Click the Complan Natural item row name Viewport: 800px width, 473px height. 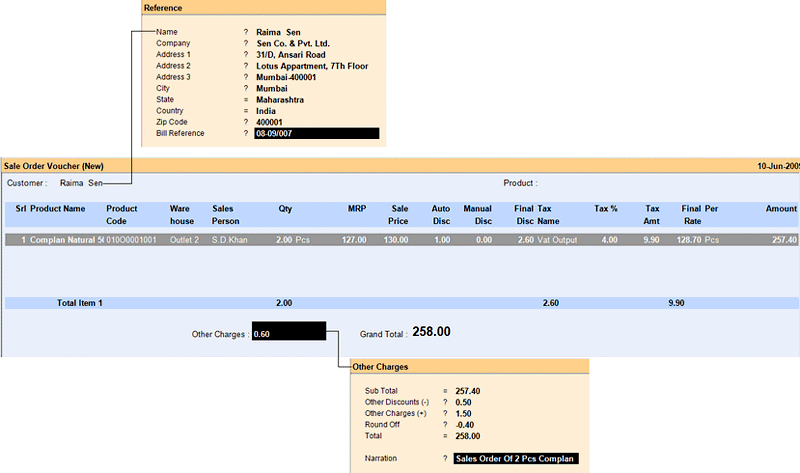(66, 240)
